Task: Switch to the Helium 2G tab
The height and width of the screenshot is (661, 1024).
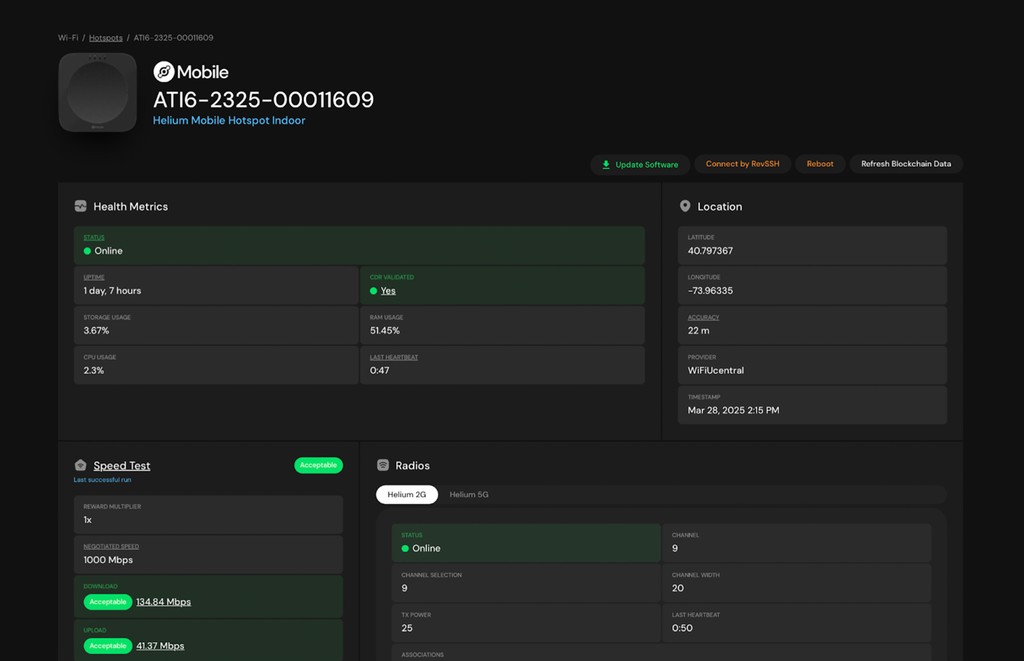Action: pyautogui.click(x=407, y=494)
